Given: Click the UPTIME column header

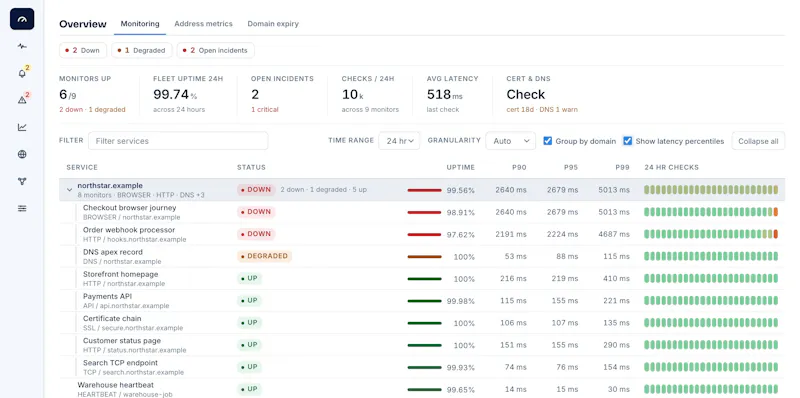Looking at the screenshot, I should tap(461, 167).
